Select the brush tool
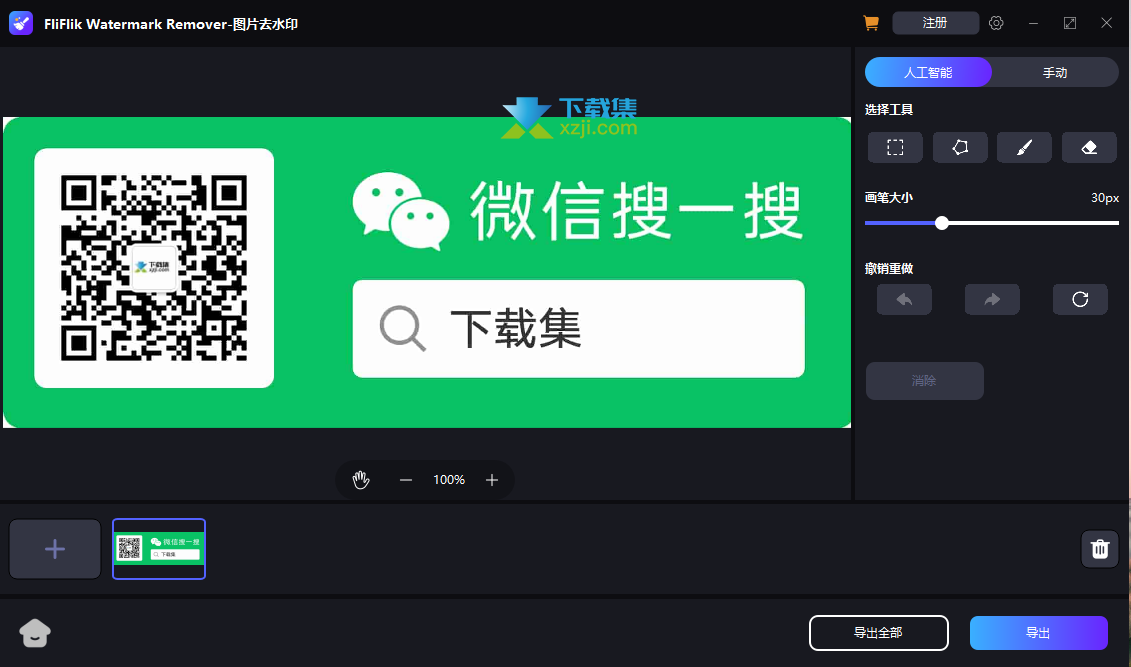The image size is (1131, 667). [1024, 148]
